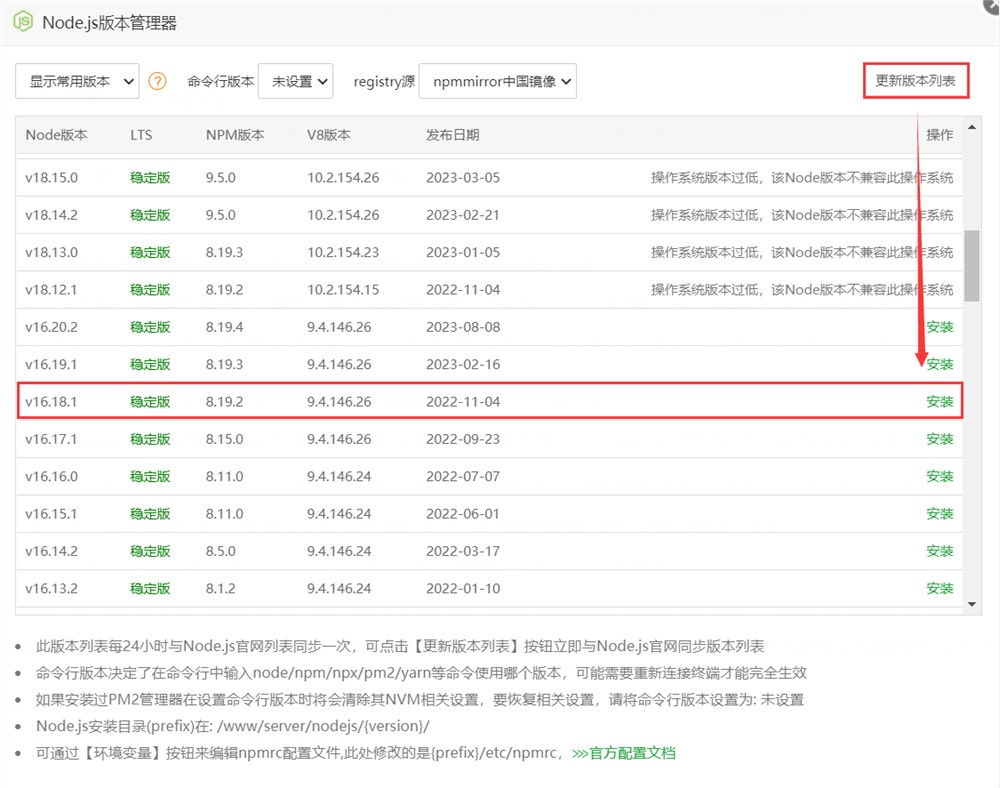Click the Node.js logo icon in title
The image size is (1000, 788).
[x=23, y=22]
